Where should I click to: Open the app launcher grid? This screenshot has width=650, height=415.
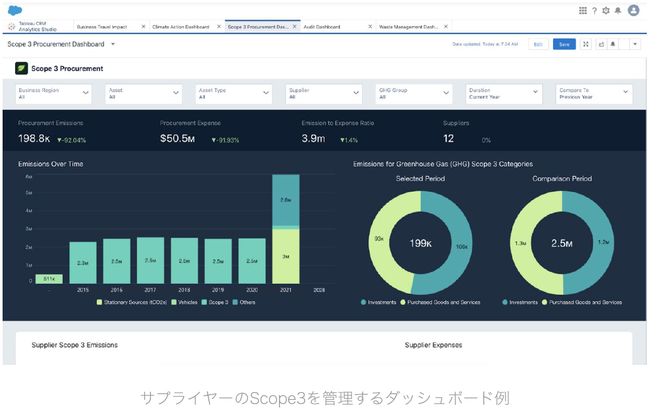pos(583,10)
